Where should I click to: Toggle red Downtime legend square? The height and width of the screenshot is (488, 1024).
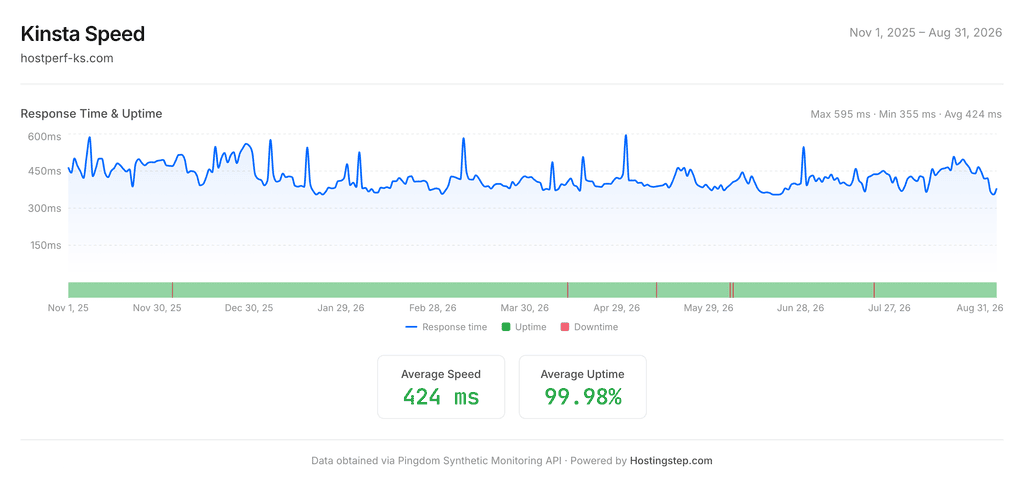pyautogui.click(x=565, y=327)
